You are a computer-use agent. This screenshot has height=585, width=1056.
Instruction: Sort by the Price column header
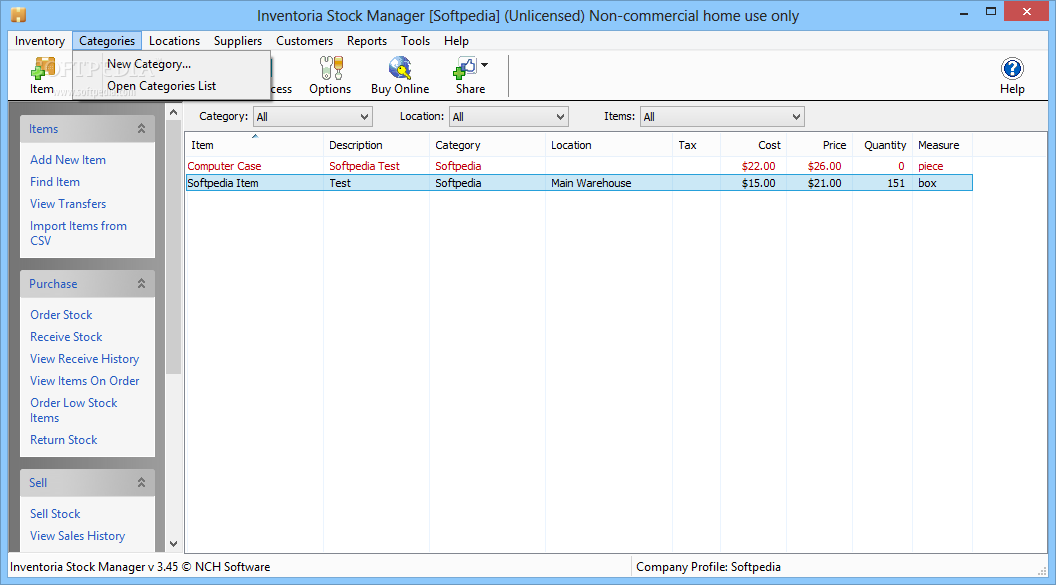coord(819,145)
